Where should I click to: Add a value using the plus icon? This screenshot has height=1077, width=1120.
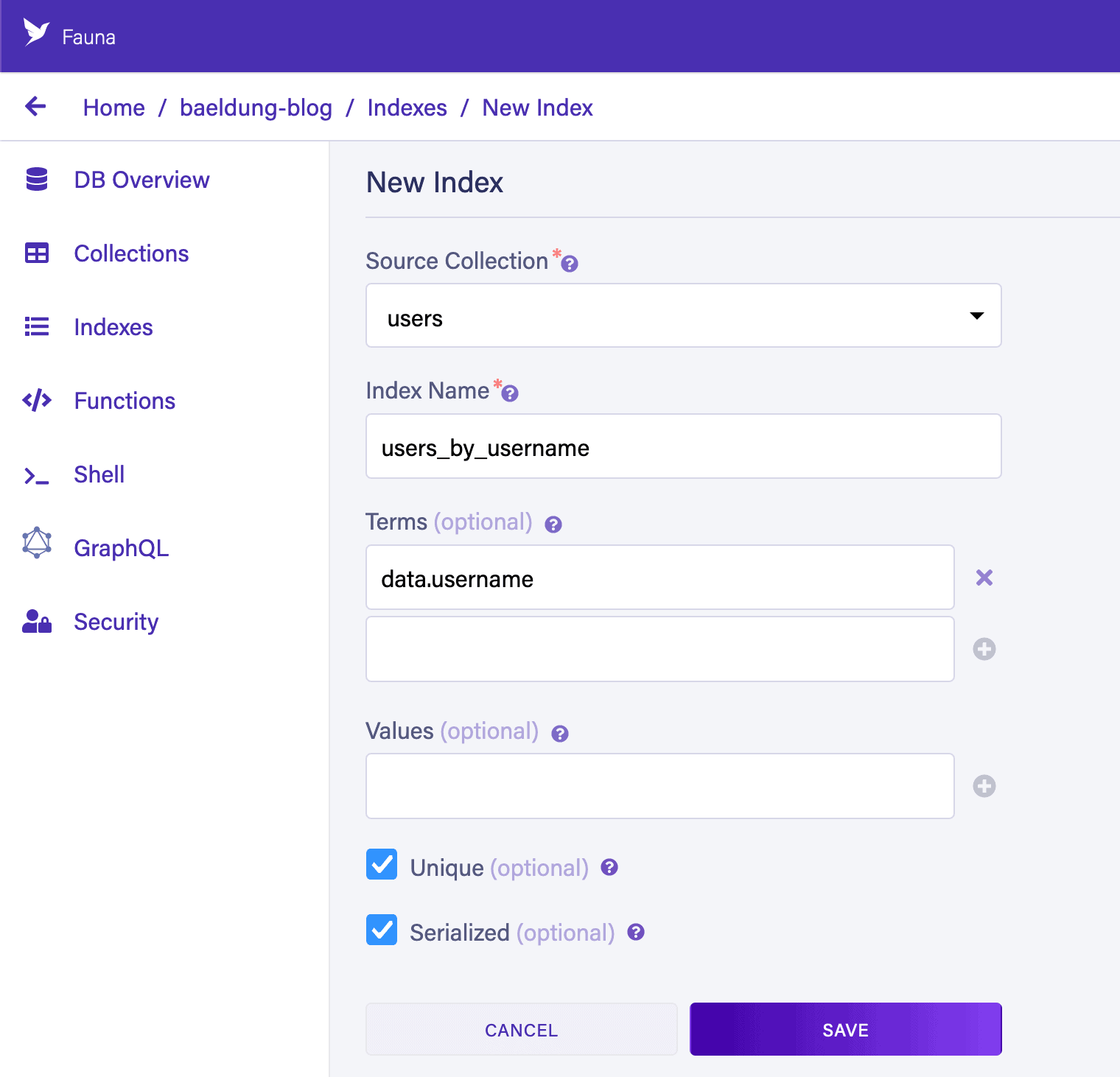tap(984, 786)
